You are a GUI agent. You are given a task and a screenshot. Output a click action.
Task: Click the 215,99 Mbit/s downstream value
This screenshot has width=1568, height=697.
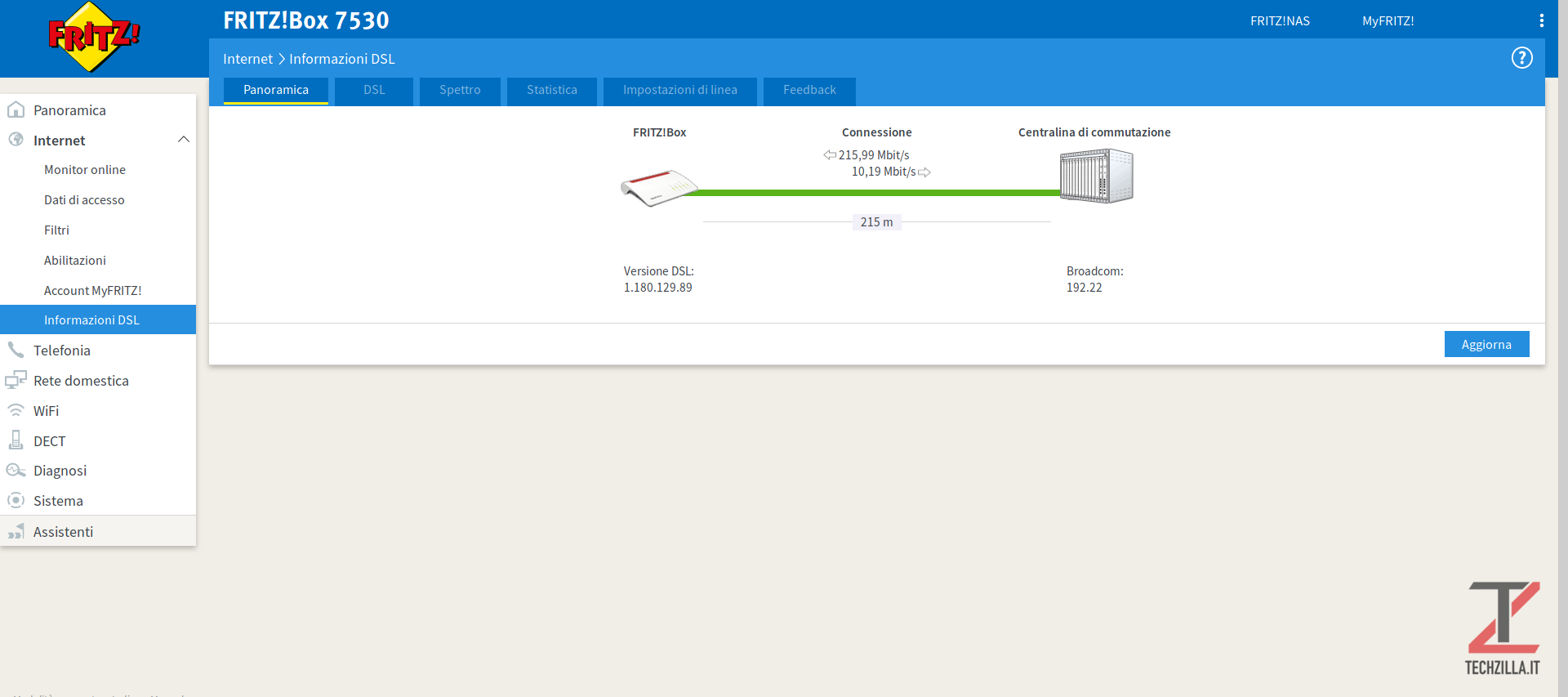(x=874, y=155)
